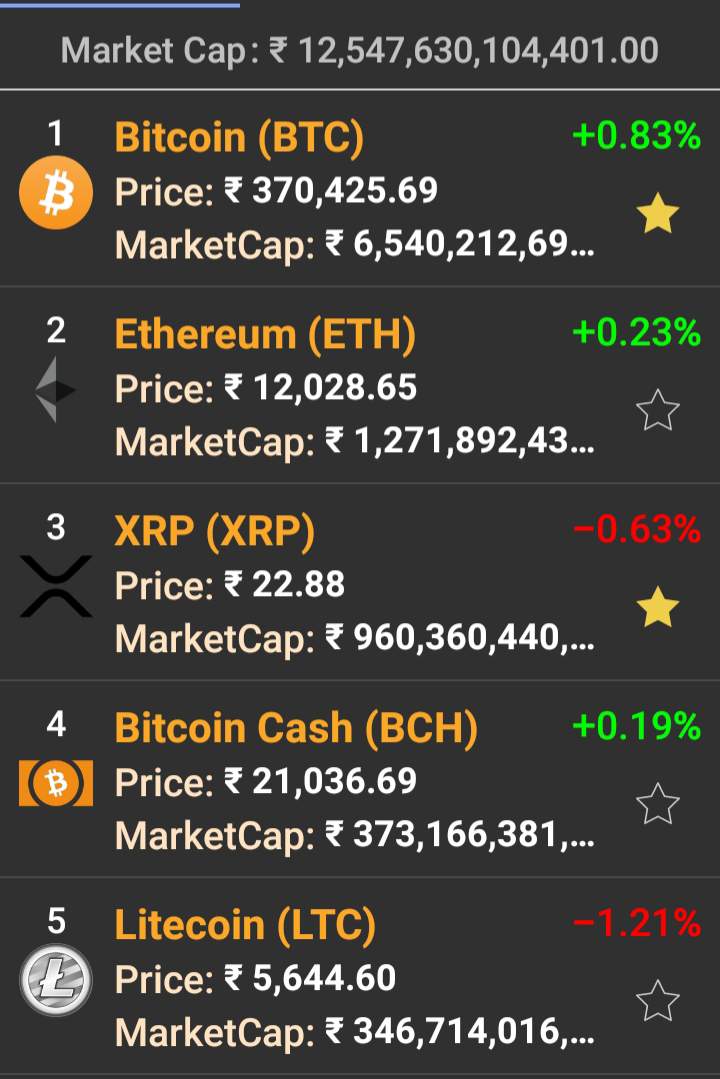This screenshot has height=1079, width=720.
Task: Add Bitcoin Cash to favorites star
Action: pos(658,804)
